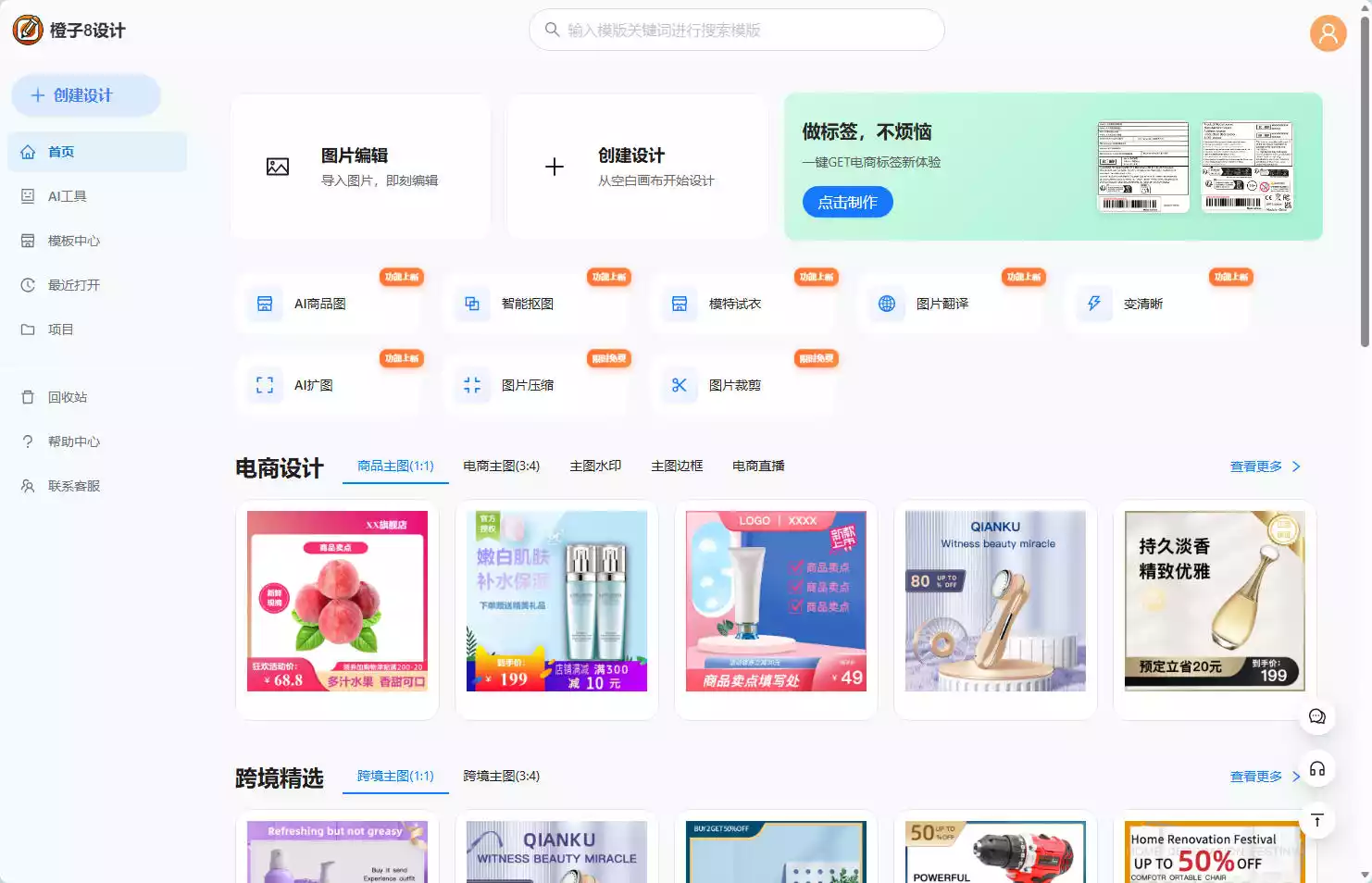Click the AI扩图 expand icon
The width and height of the screenshot is (1372, 883).
pyautogui.click(x=265, y=385)
